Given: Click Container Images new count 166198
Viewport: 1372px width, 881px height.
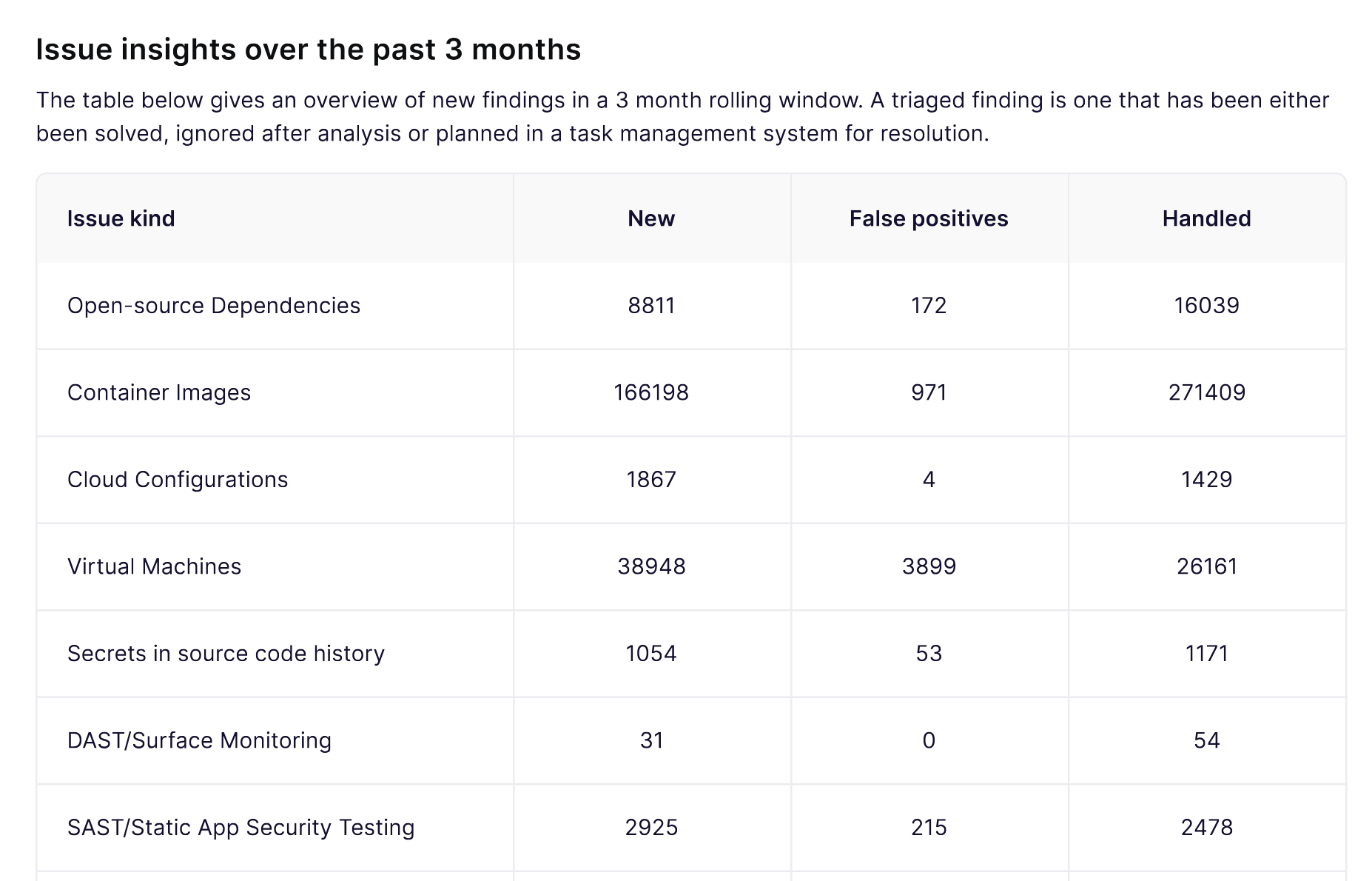Looking at the screenshot, I should (x=651, y=392).
